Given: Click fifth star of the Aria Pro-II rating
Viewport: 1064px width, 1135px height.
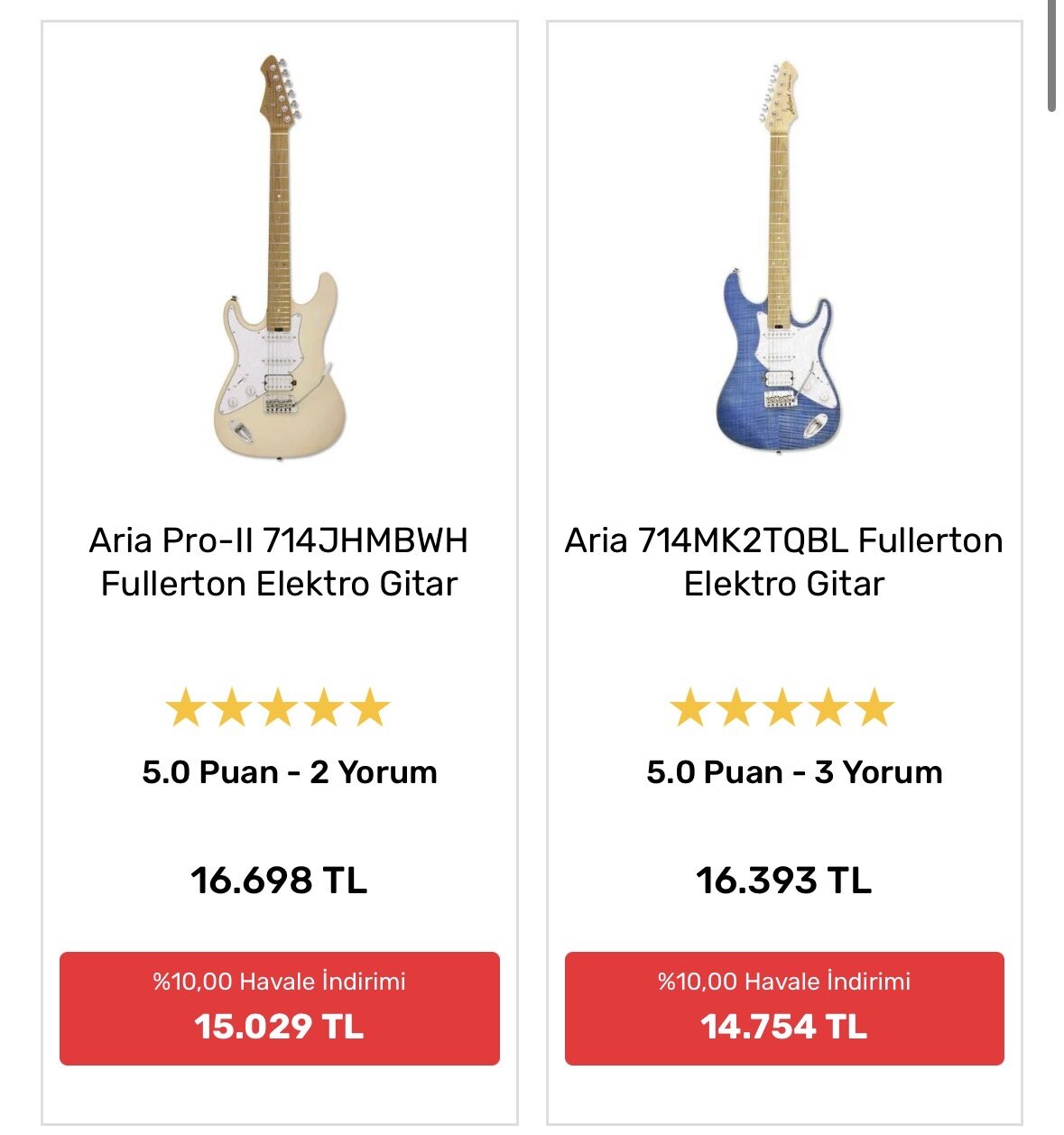Looking at the screenshot, I should 370,708.
